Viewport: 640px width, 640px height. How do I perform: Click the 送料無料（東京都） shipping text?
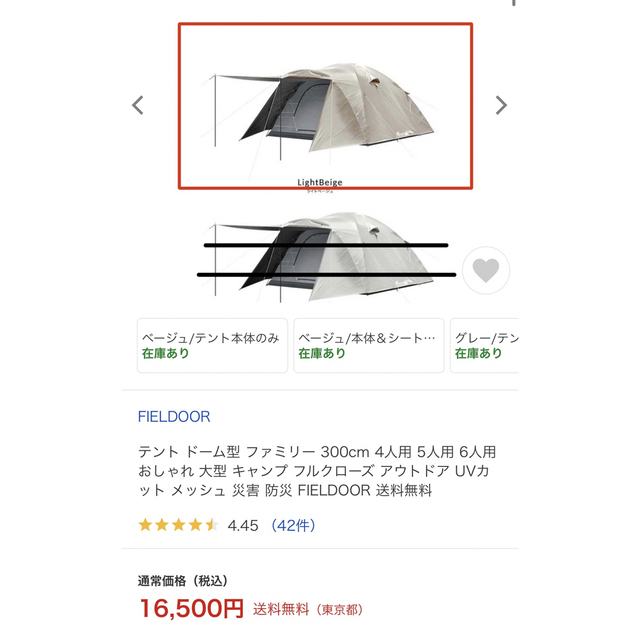pyautogui.click(x=308, y=610)
